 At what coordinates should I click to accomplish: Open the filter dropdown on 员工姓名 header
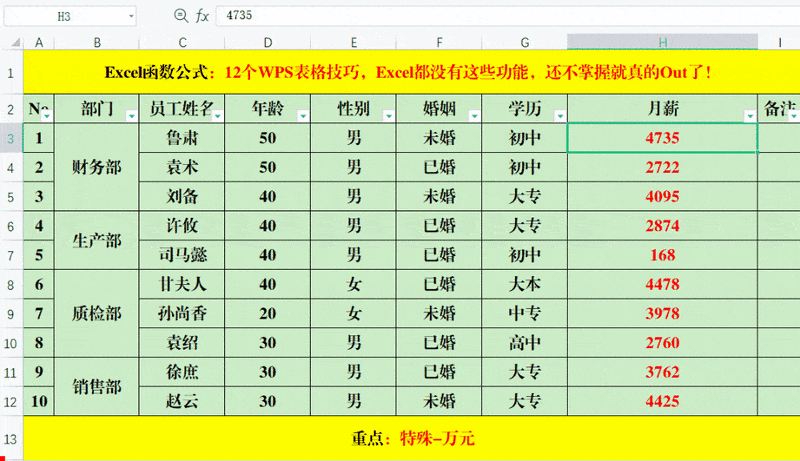[217, 116]
